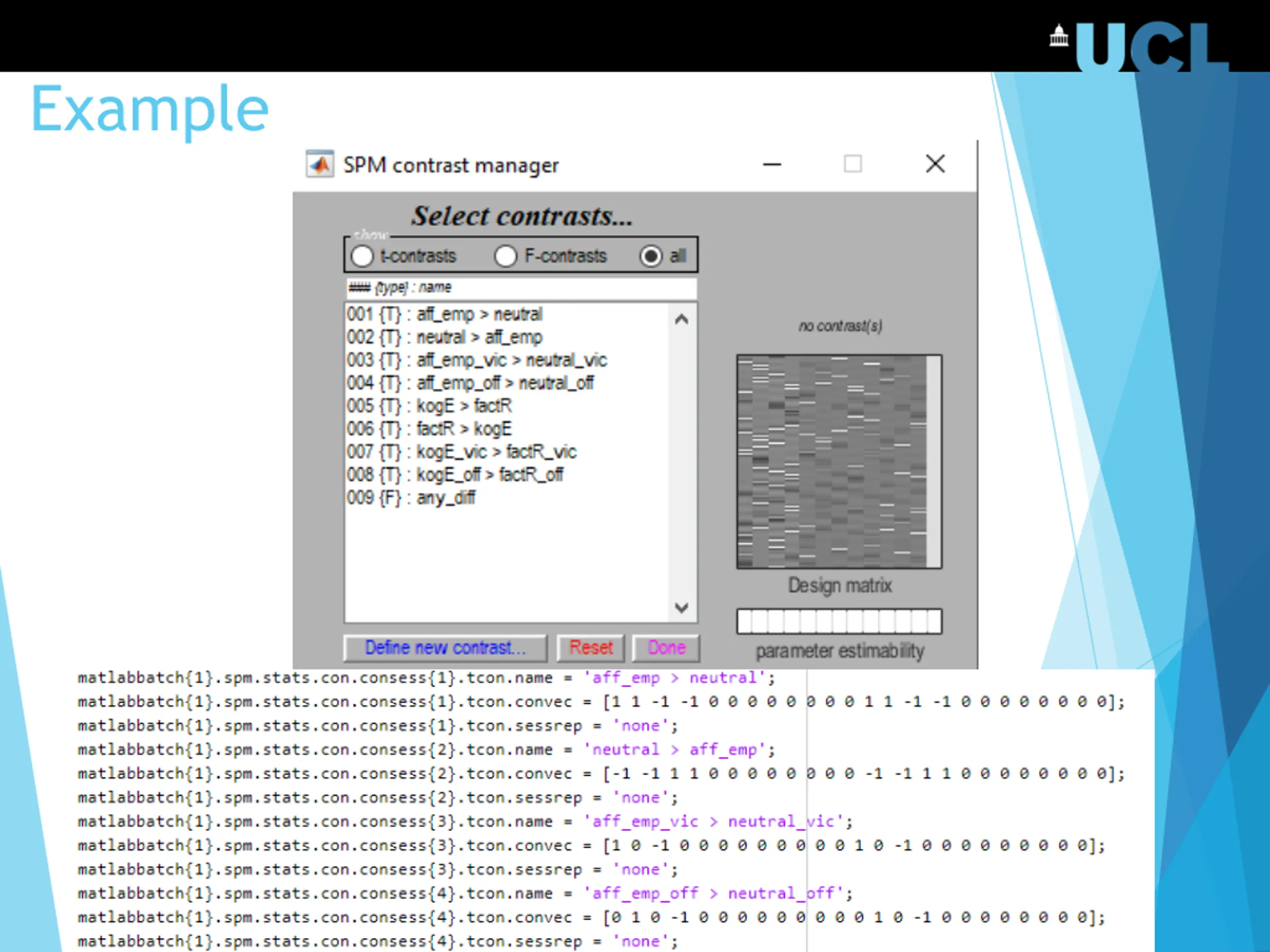Click code line consess{4}.tcon.name 'aff_emp_off > neutral_off'
Image resolution: width=1270 pixels, height=952 pixels.
465,893
